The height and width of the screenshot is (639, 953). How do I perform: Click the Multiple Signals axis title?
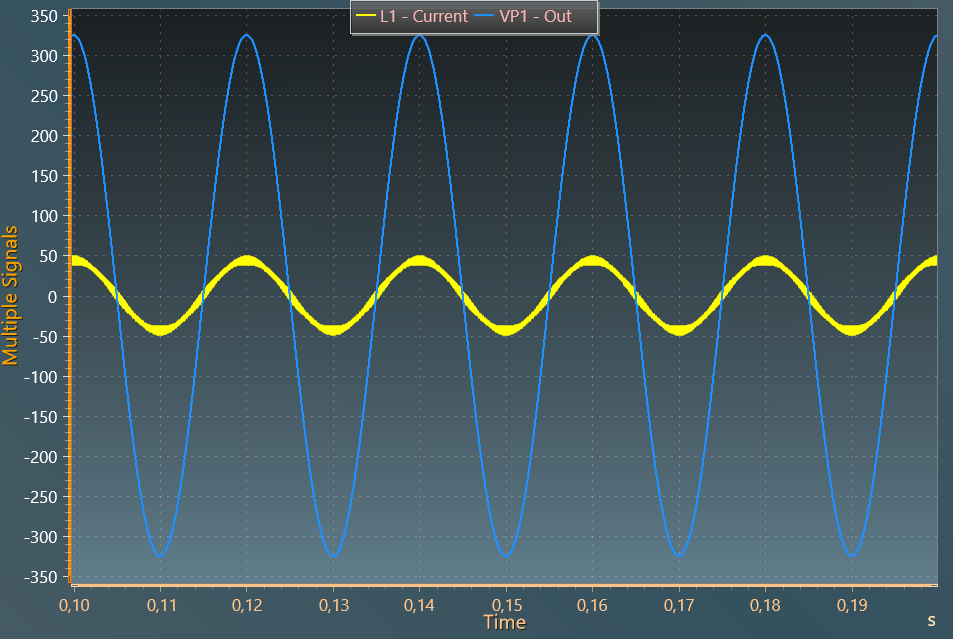click(12, 295)
